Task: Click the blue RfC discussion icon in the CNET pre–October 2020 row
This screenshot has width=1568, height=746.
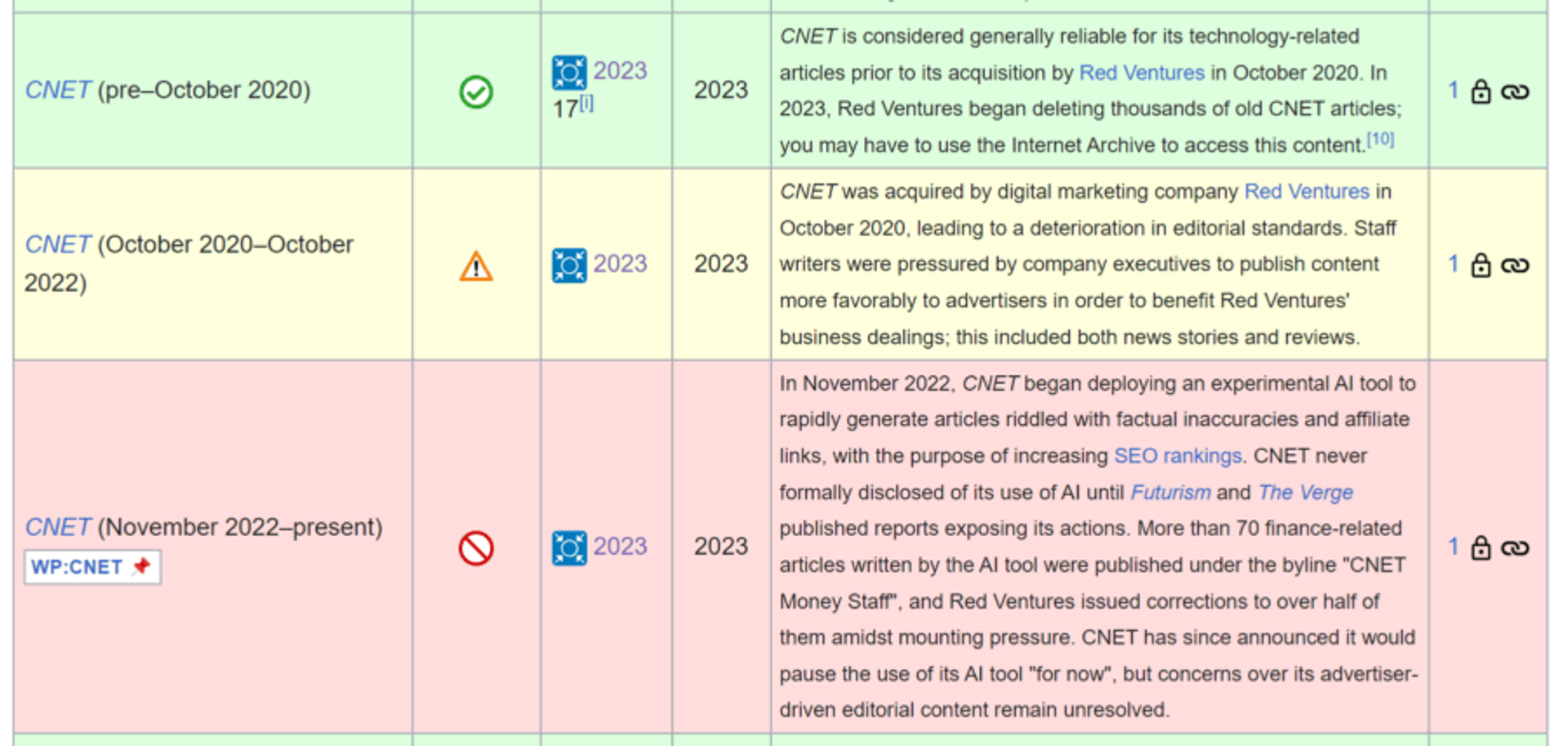Action: tap(569, 73)
